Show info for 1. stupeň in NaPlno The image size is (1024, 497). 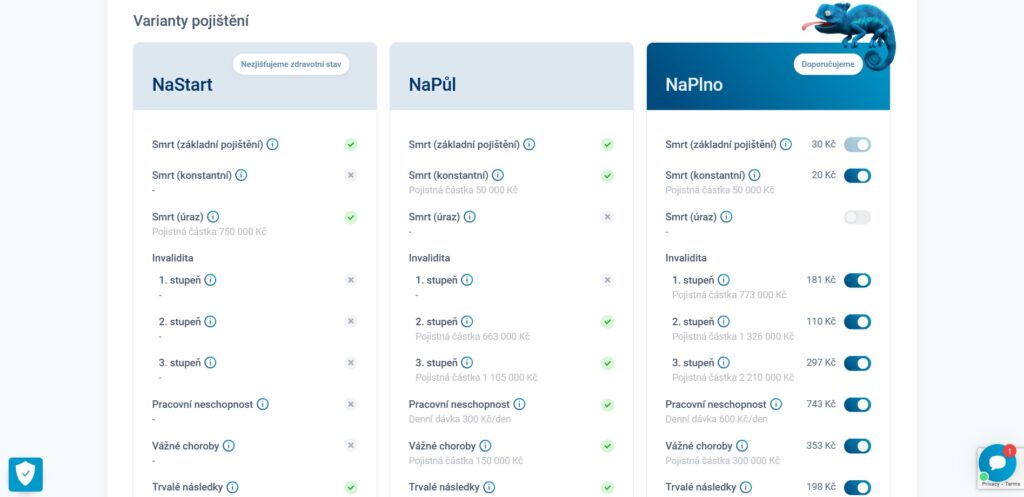(x=724, y=280)
